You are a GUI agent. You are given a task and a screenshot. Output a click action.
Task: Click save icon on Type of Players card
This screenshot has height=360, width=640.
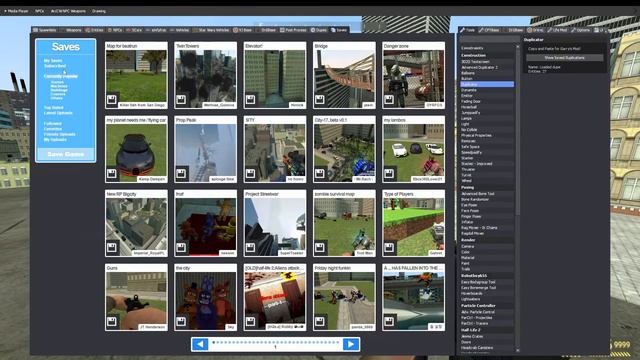coord(389,247)
